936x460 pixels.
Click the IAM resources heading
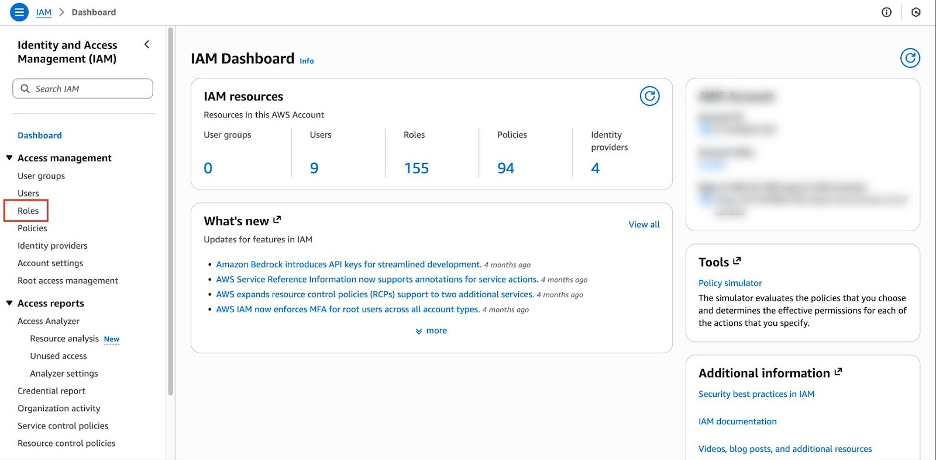pos(244,97)
